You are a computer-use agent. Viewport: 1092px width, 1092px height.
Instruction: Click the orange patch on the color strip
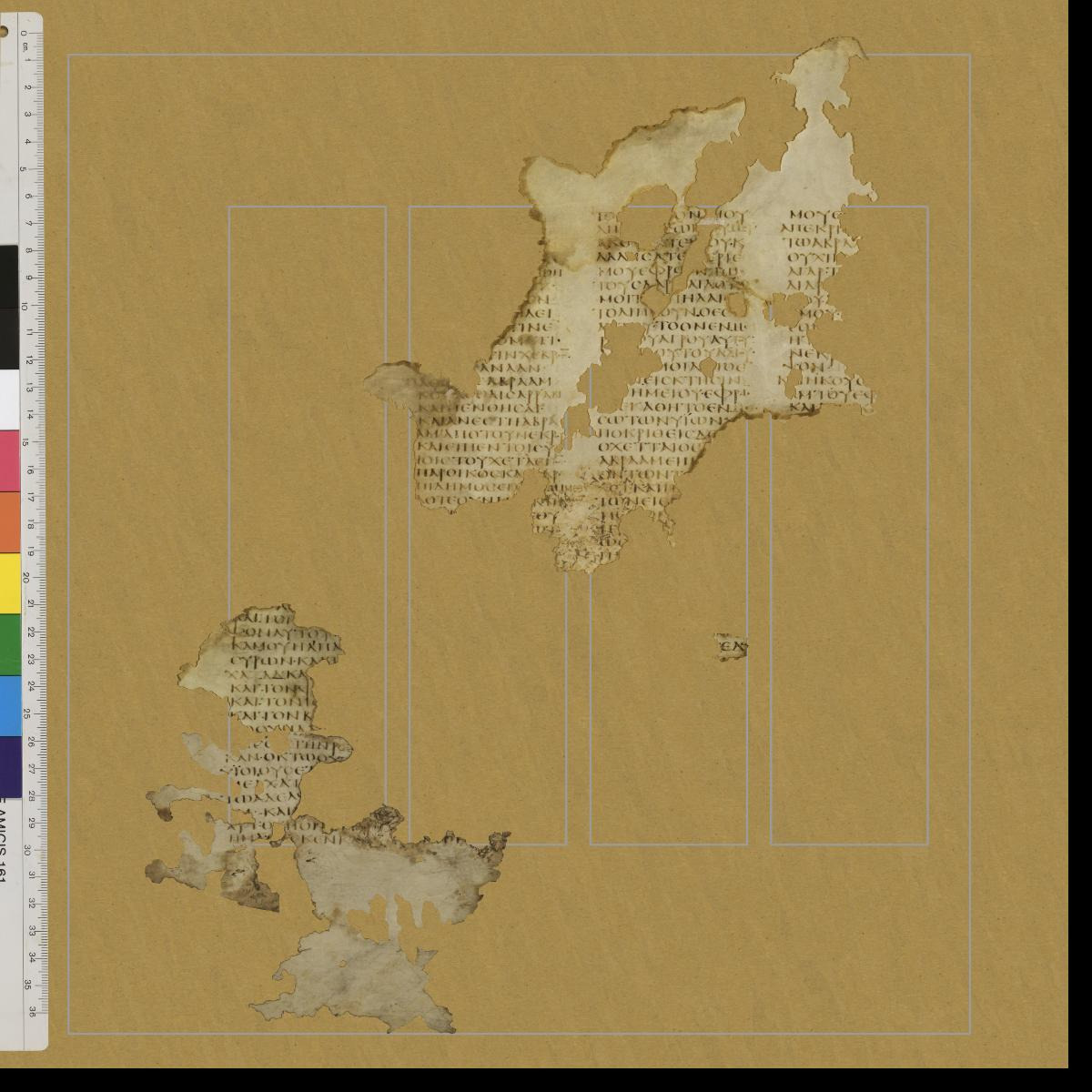(9, 523)
